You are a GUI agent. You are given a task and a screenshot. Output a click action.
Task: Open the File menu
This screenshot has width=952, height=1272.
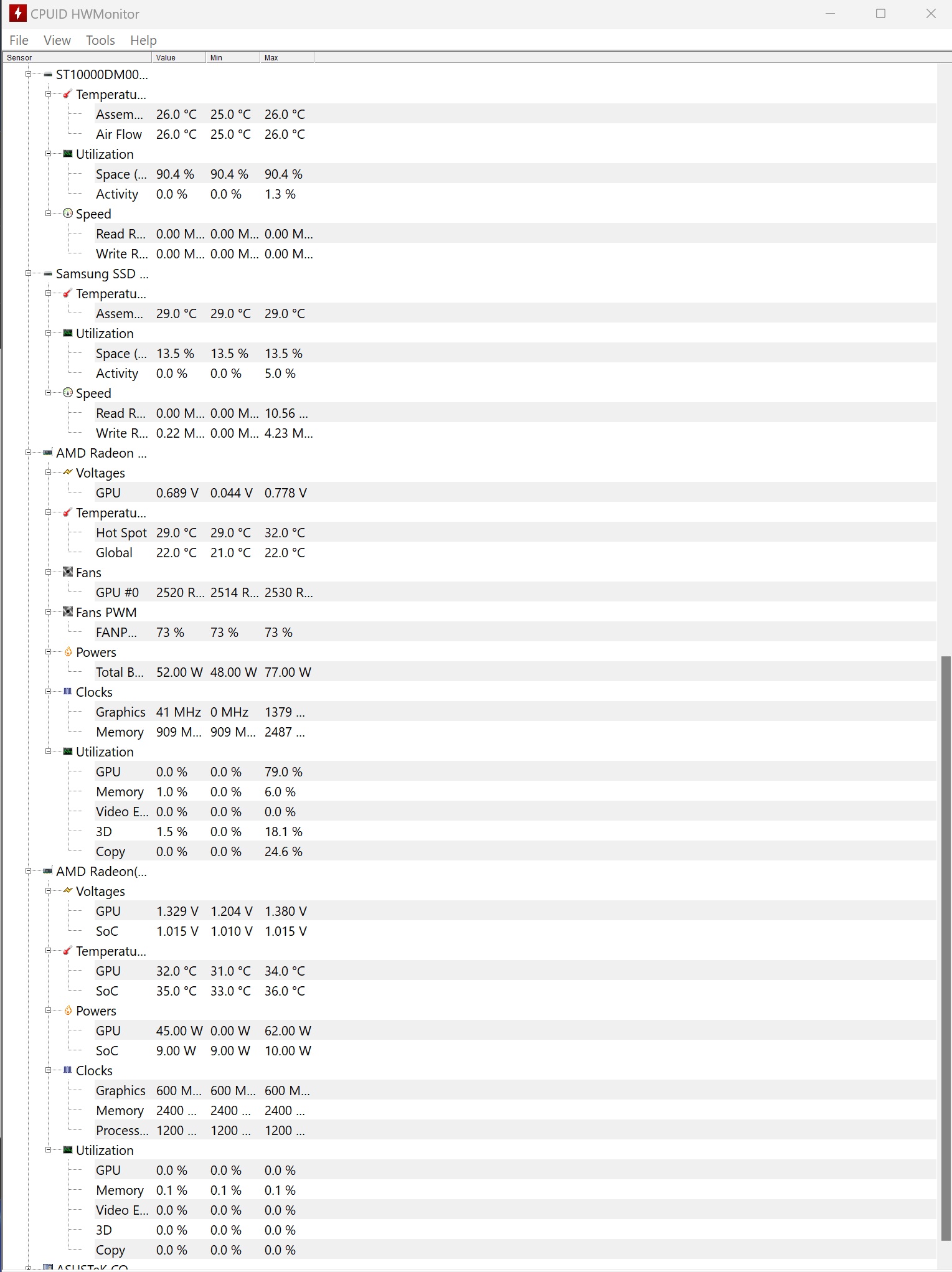point(19,40)
